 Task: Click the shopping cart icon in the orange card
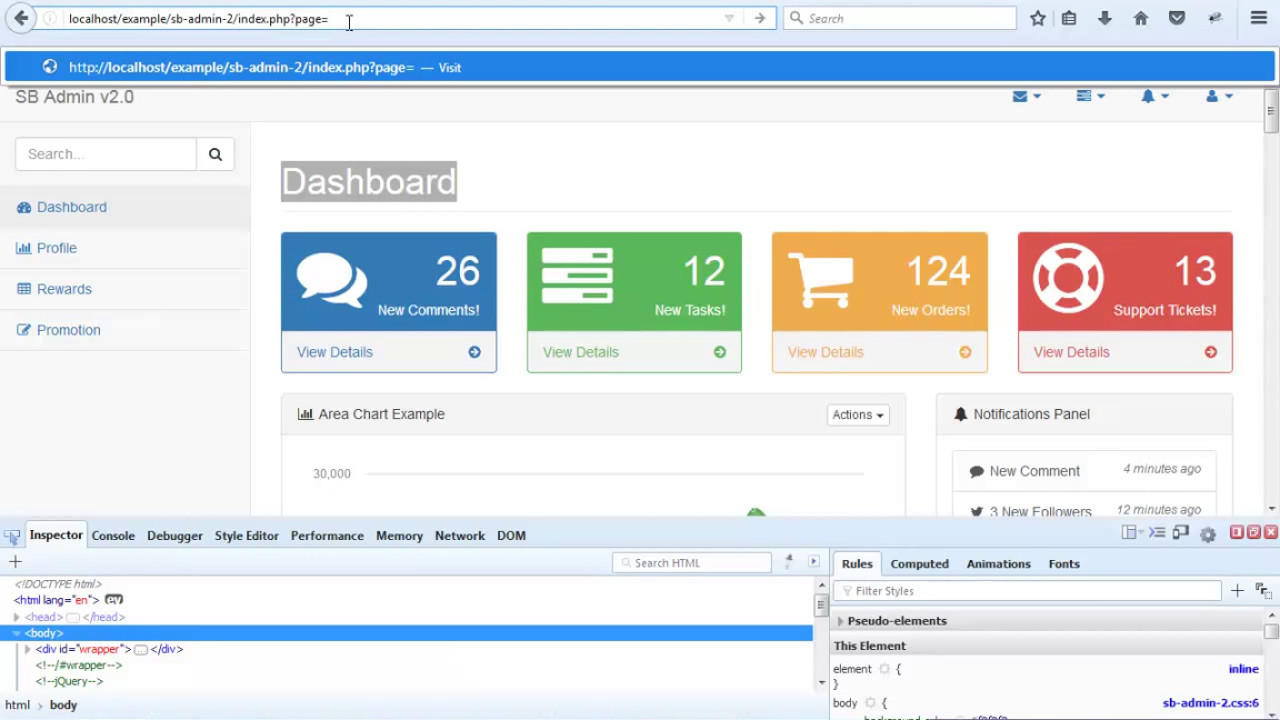coord(821,280)
